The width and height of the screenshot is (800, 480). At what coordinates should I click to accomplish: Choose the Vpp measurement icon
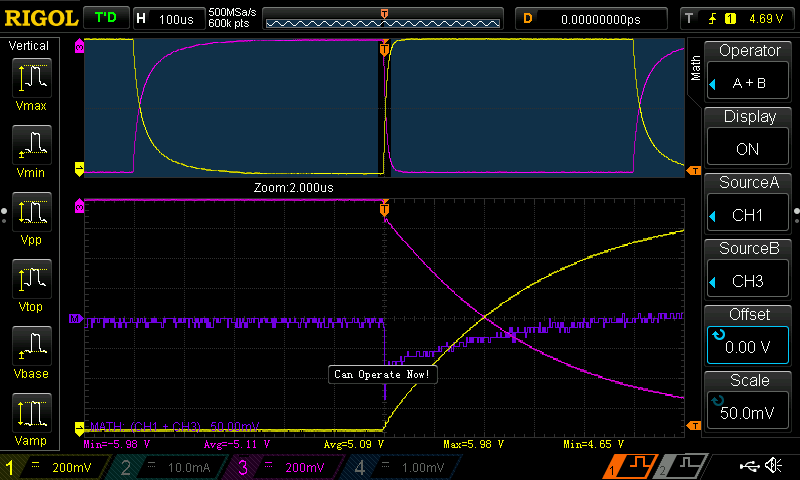coord(35,219)
